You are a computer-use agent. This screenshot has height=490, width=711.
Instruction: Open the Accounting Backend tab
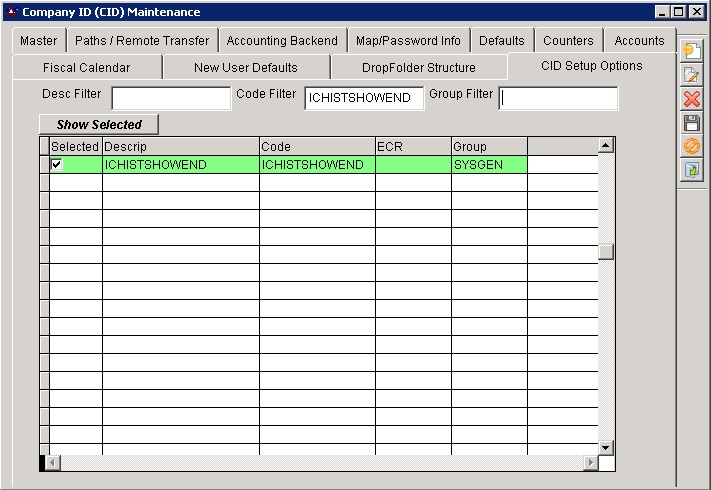coord(282,41)
